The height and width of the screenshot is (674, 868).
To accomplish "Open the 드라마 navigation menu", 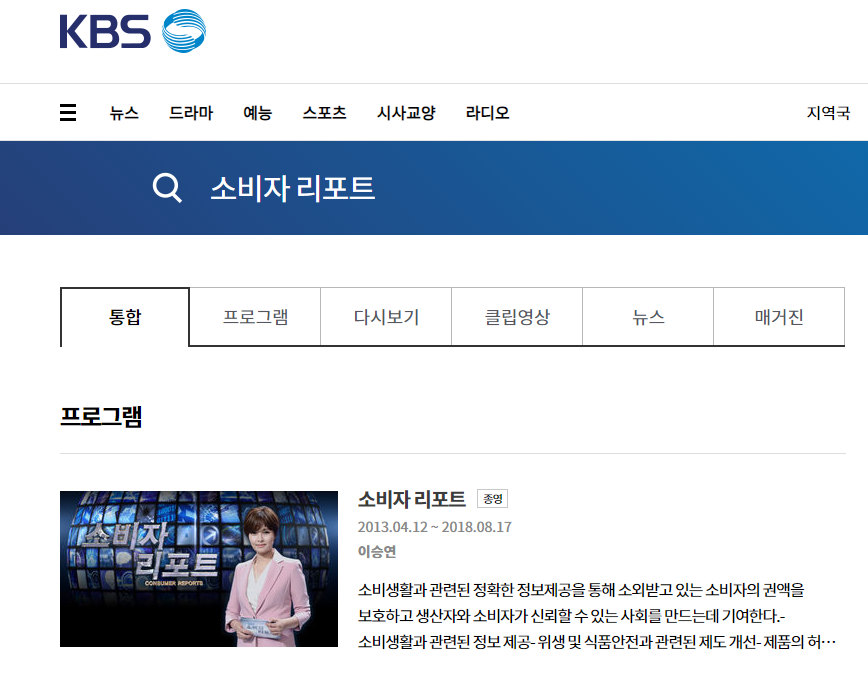I will [x=191, y=112].
